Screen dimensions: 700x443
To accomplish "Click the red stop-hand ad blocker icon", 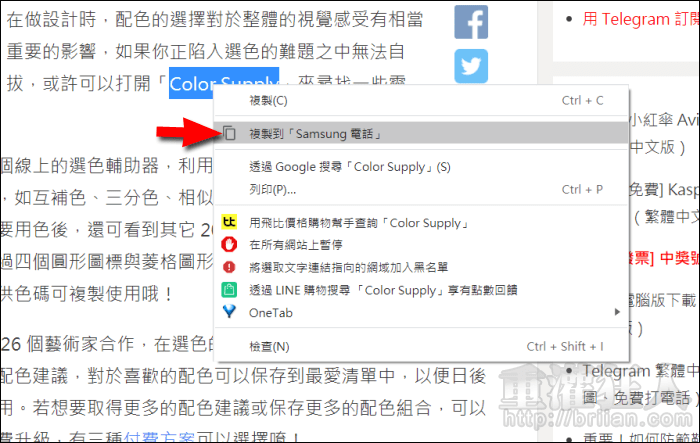I will 229,244.
